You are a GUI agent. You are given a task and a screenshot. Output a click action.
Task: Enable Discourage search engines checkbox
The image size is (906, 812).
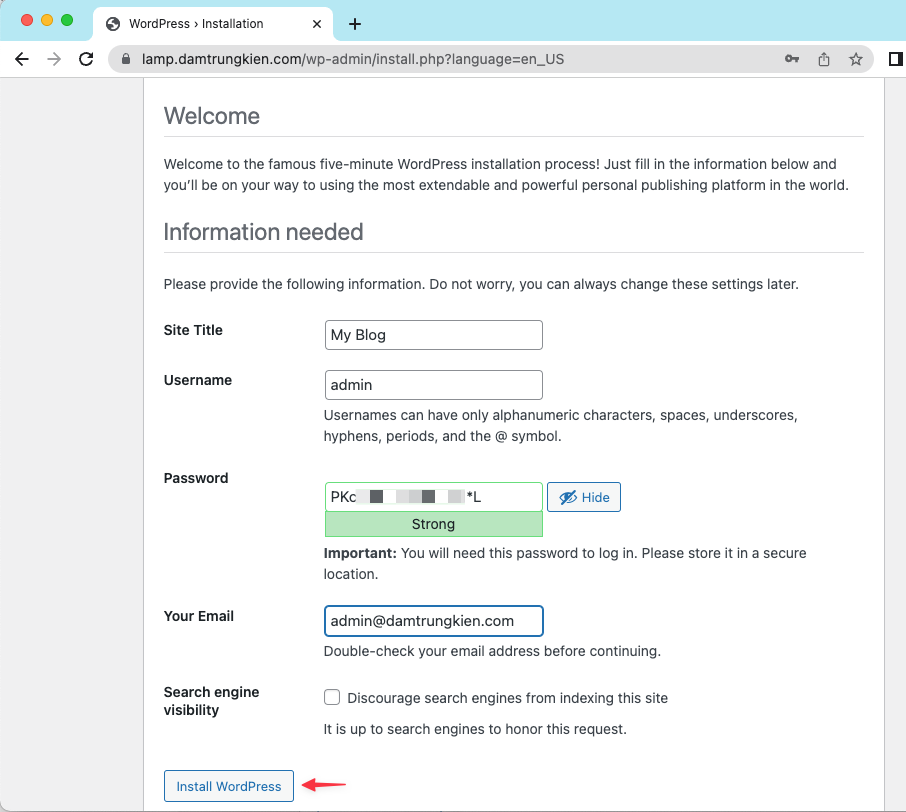332,697
